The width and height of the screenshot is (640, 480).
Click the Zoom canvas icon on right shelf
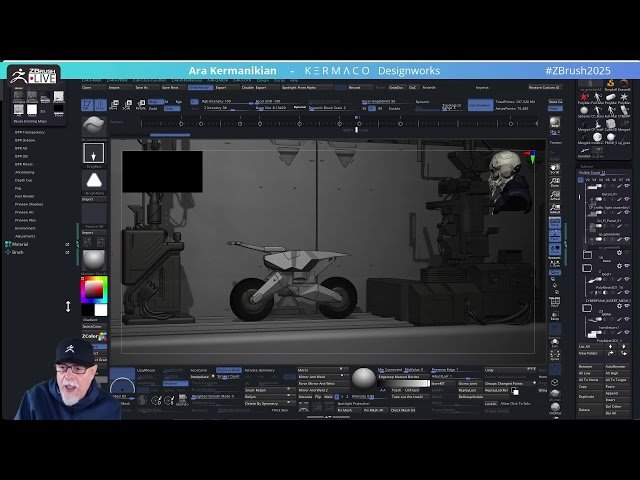(555, 182)
